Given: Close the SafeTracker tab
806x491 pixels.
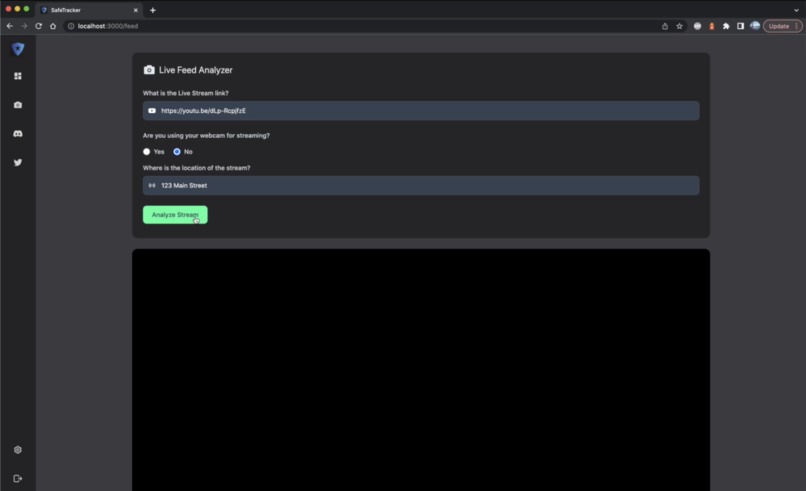Looking at the screenshot, I should [x=136, y=10].
